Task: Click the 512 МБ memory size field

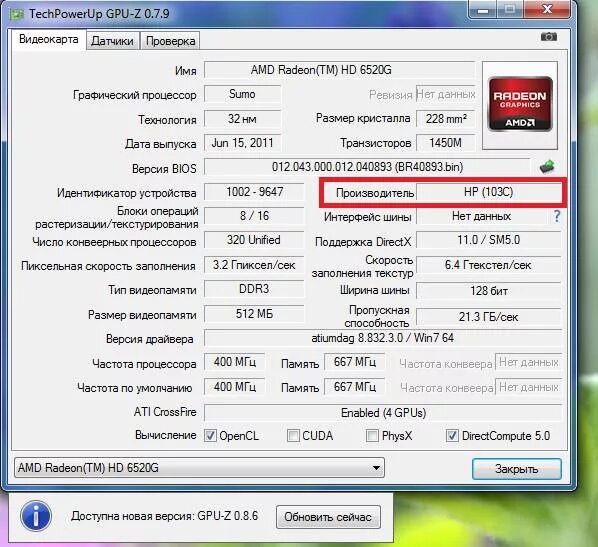Action: (254, 314)
